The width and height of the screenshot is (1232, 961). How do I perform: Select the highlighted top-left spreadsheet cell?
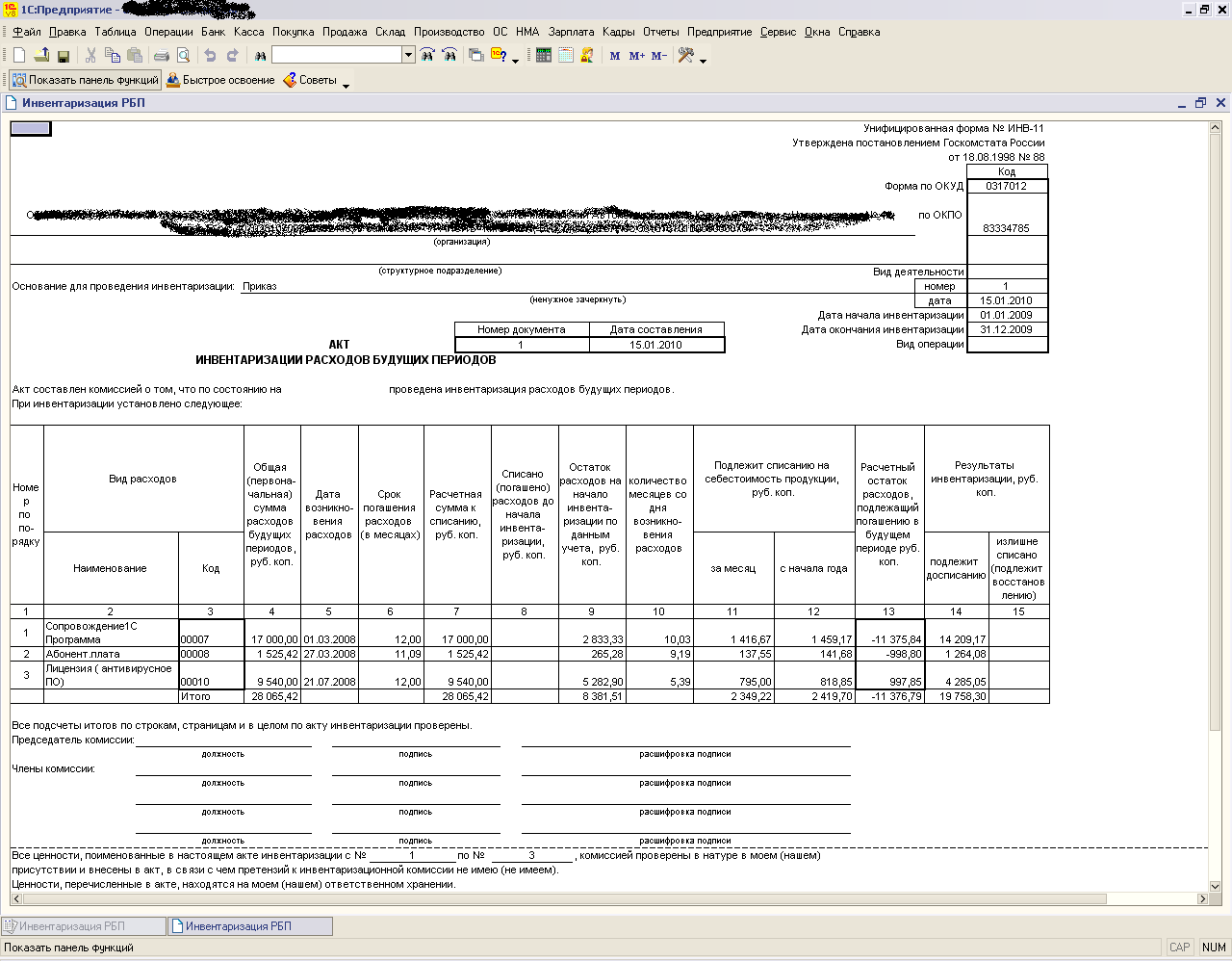coord(31,128)
